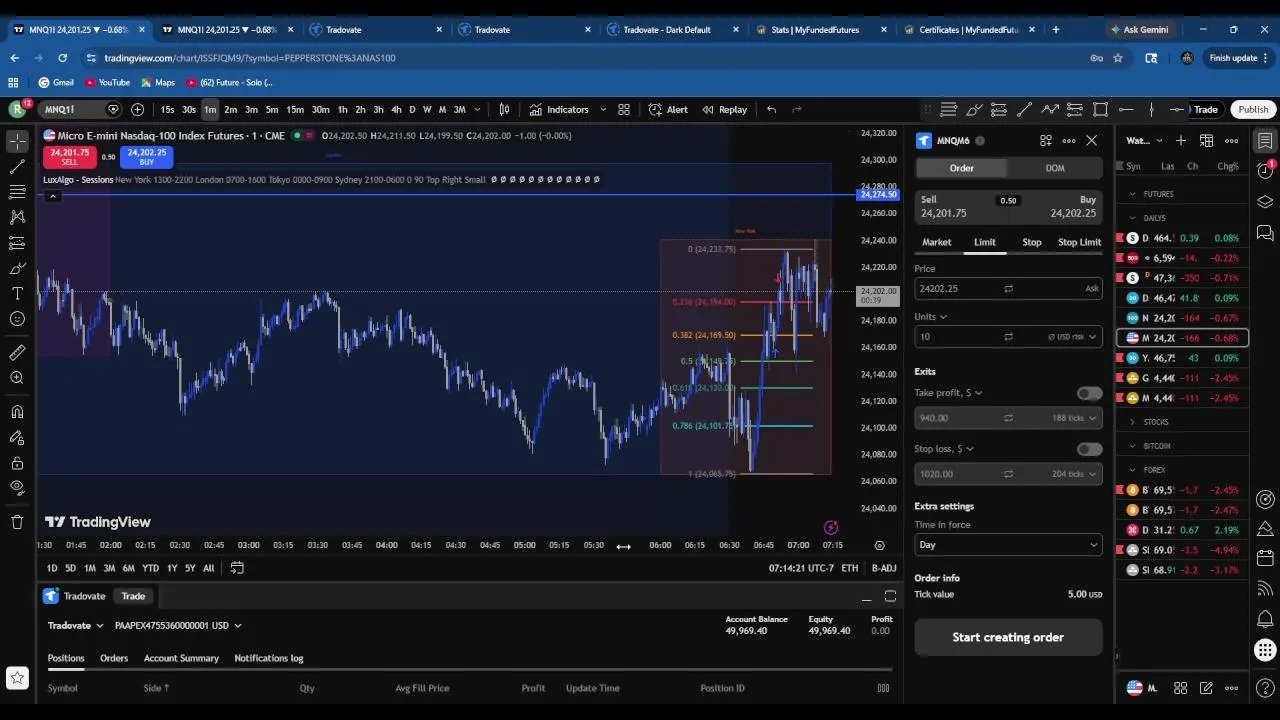Click Start creating order button
This screenshot has height=720, width=1280.
[x=1008, y=637]
